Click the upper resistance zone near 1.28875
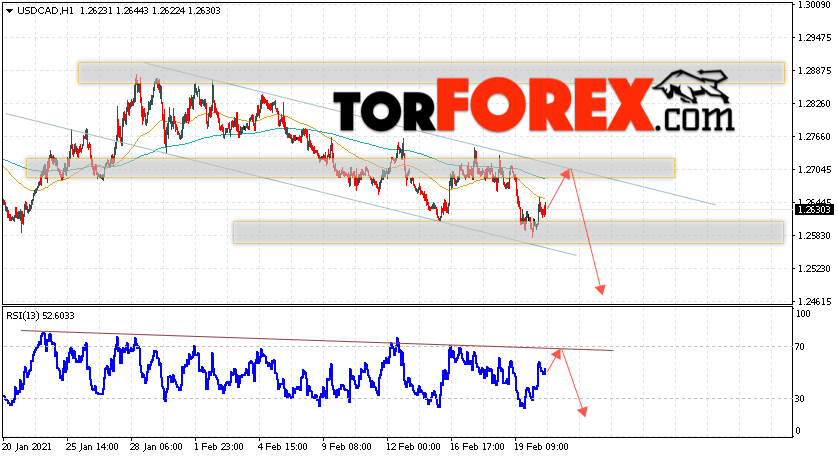The height and width of the screenshot is (458, 838). (x=431, y=73)
